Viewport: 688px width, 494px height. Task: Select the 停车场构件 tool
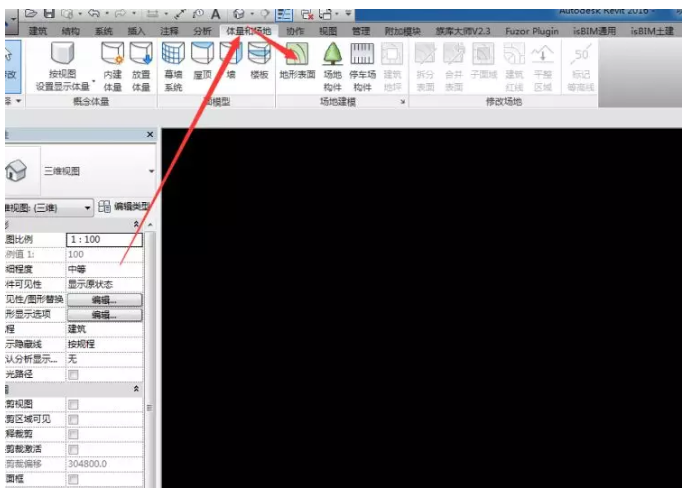(362, 66)
